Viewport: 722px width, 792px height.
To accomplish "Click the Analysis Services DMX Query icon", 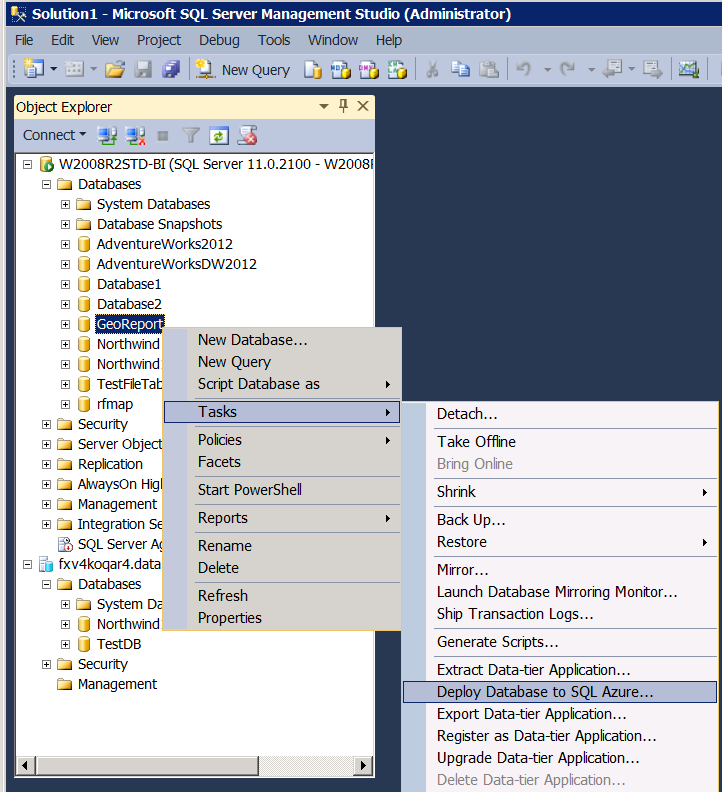I will (369, 69).
